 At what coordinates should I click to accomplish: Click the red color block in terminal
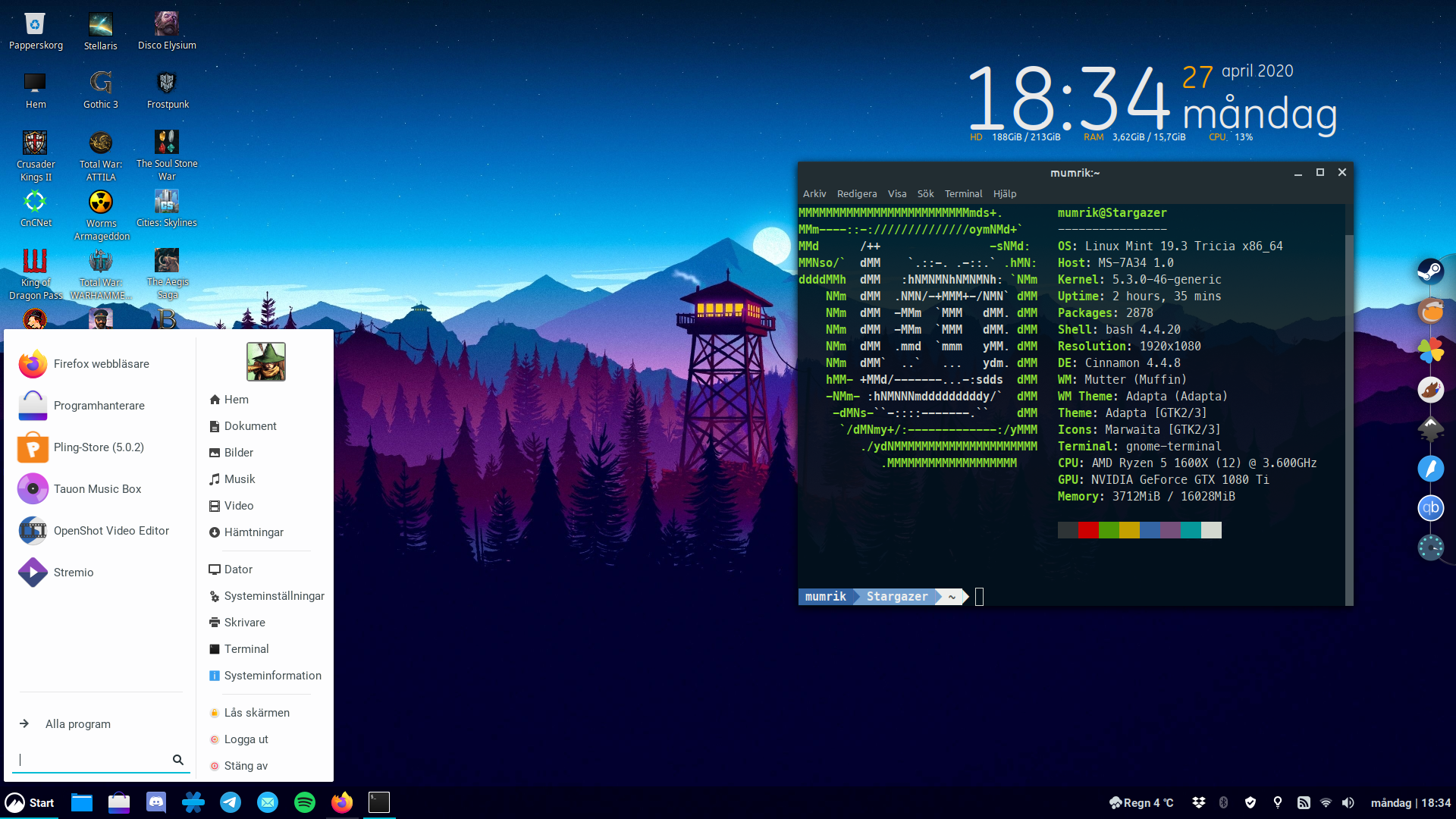[x=1088, y=530]
